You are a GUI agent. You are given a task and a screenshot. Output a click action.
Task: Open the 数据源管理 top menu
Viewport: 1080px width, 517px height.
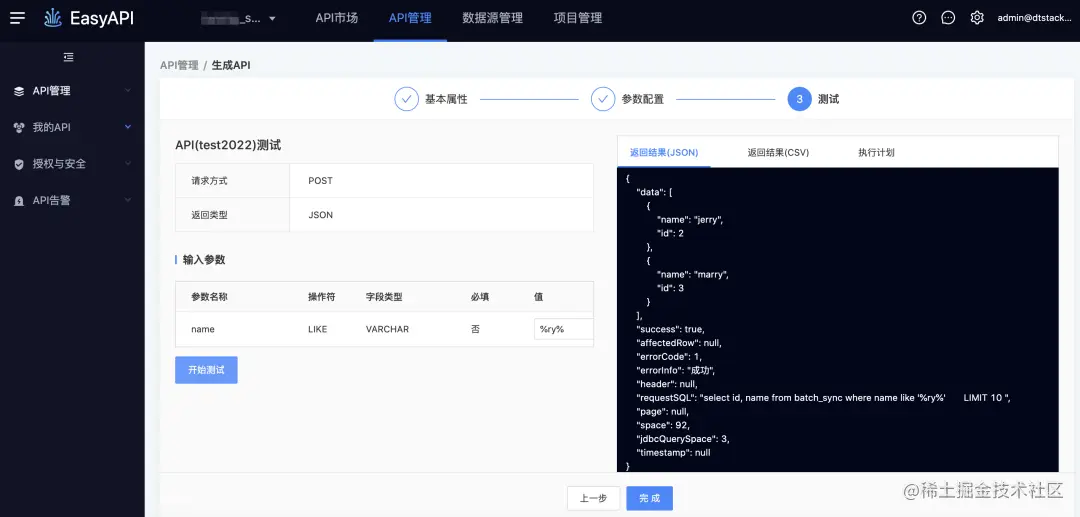(x=492, y=19)
